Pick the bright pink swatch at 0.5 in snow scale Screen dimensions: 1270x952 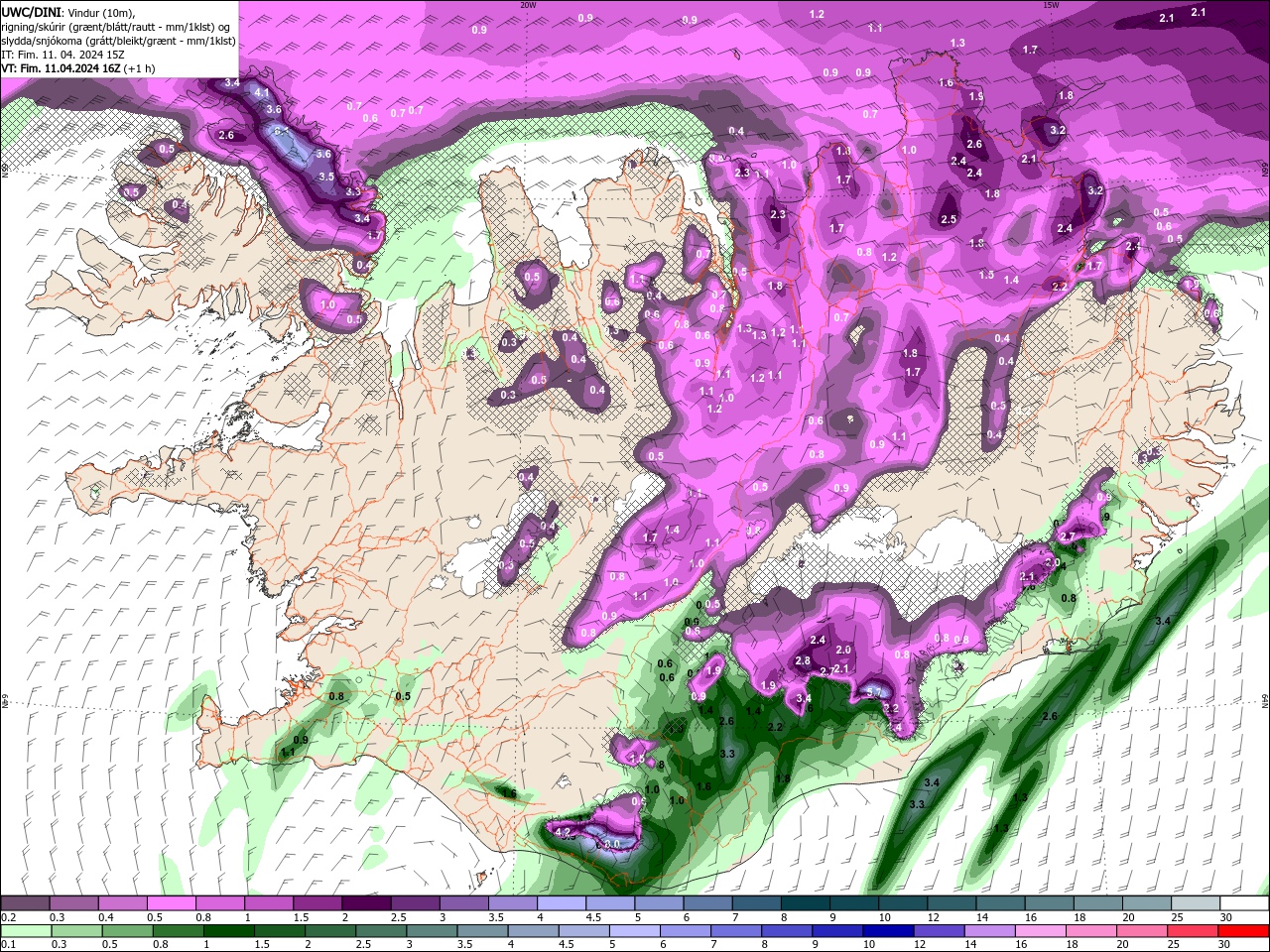(x=171, y=903)
